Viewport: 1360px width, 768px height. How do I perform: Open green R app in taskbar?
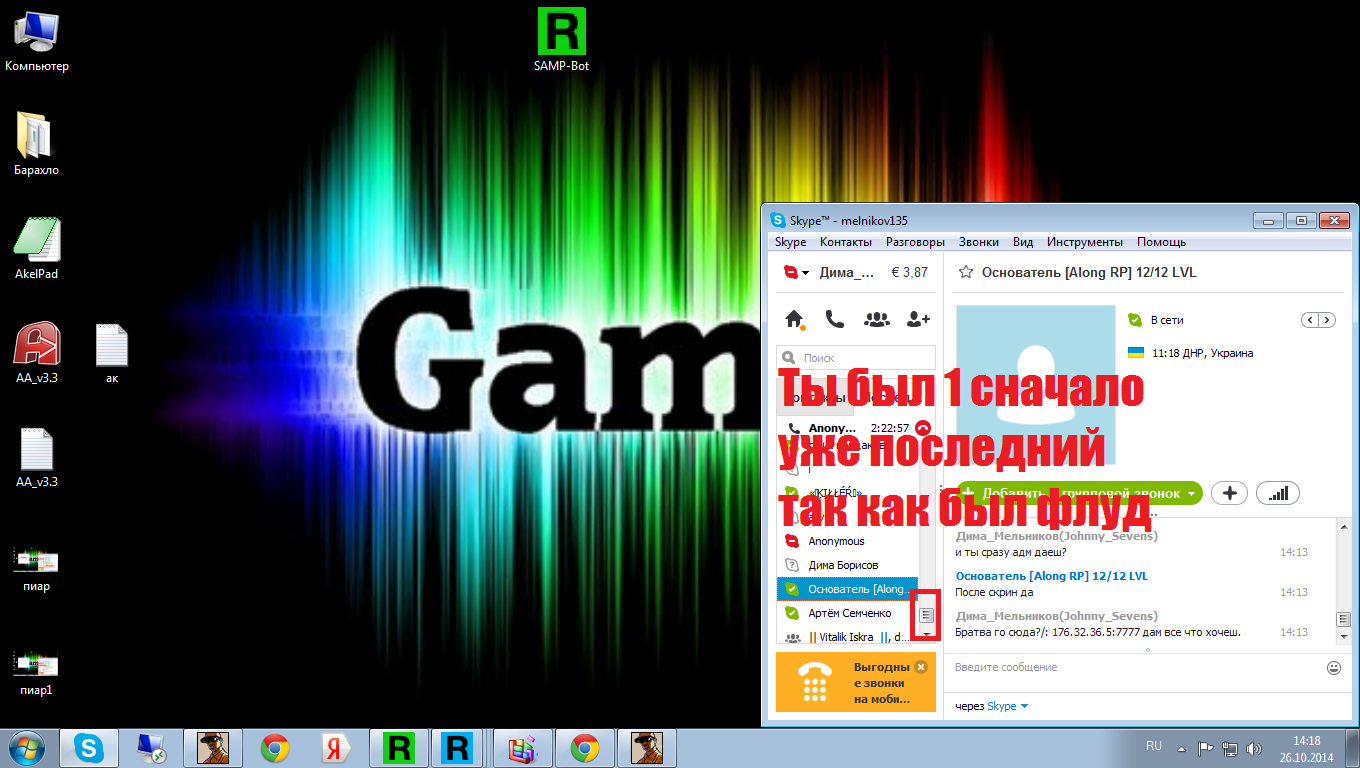(x=399, y=748)
